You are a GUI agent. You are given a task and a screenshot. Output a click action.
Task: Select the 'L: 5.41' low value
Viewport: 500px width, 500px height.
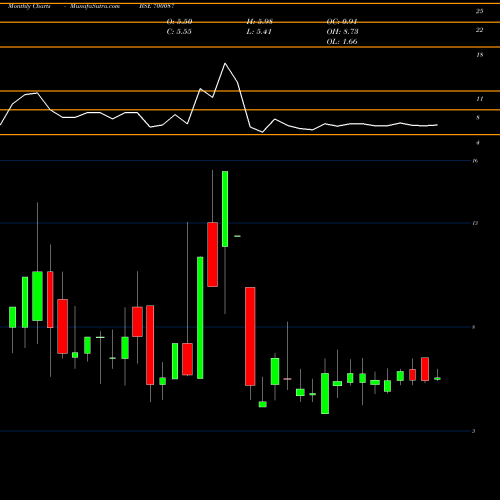(259, 32)
